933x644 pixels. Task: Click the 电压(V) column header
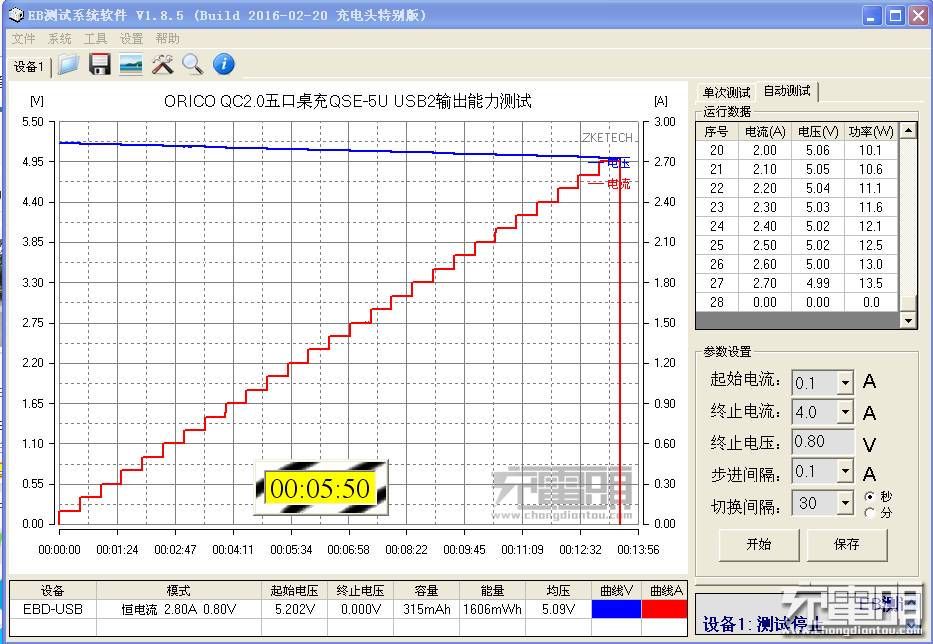coord(818,132)
